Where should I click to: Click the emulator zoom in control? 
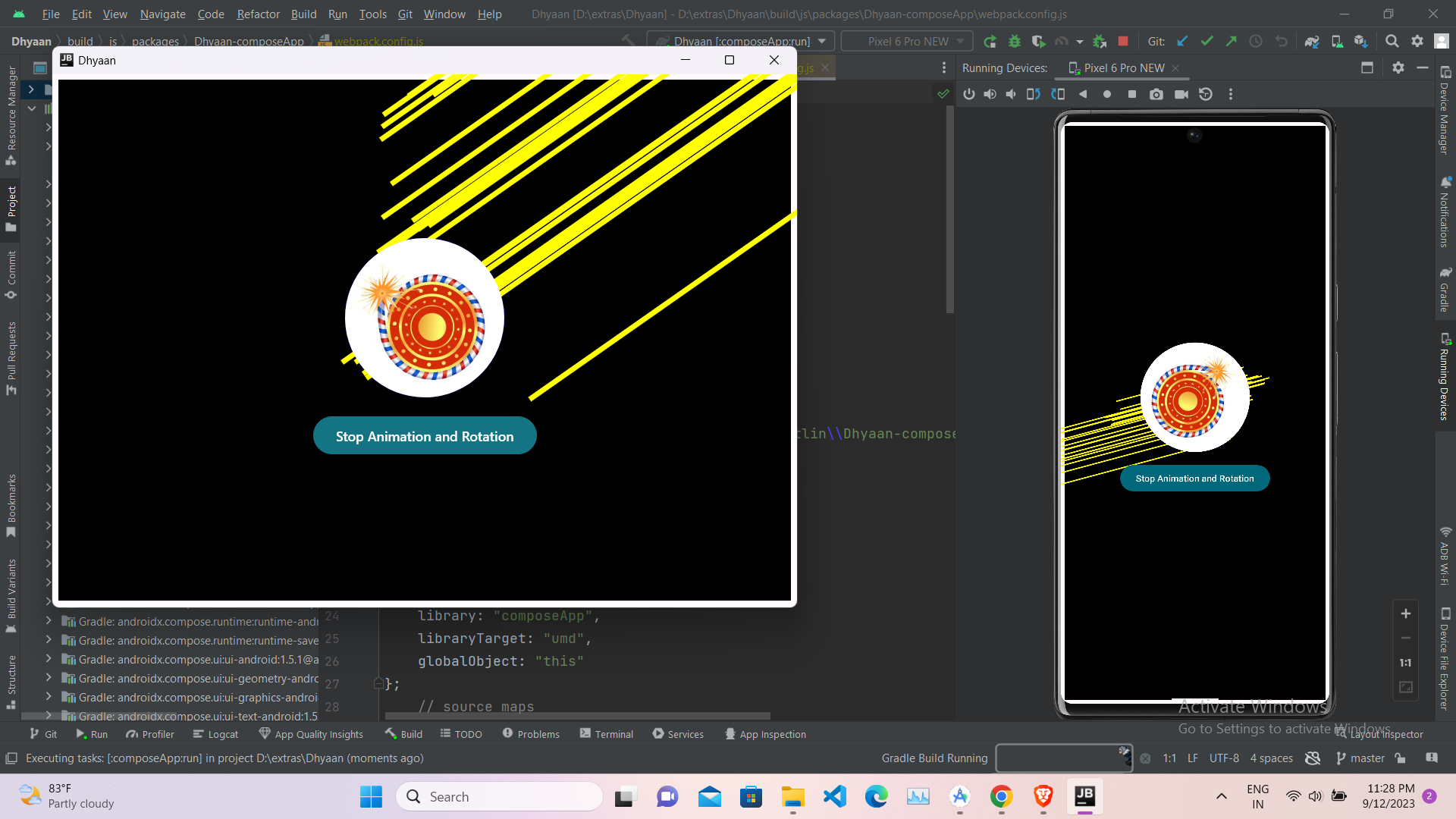pyautogui.click(x=1405, y=613)
